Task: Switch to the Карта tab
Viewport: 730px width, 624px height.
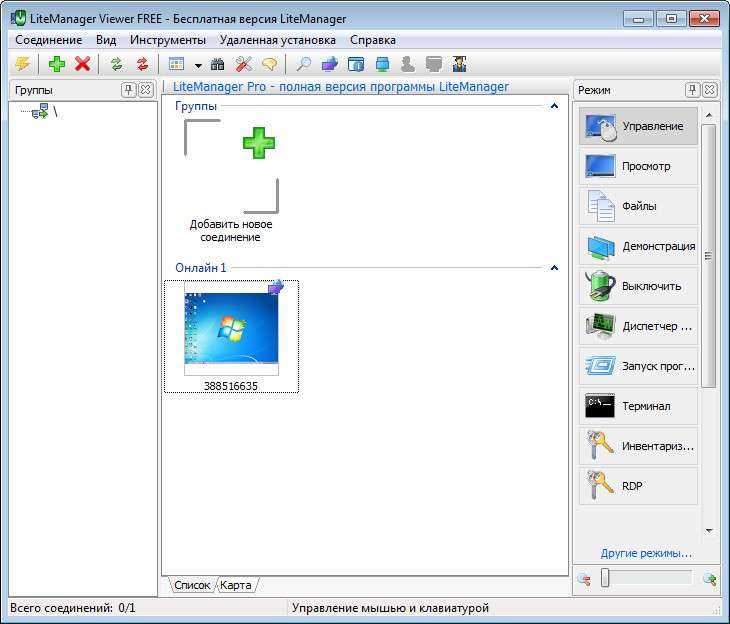Action: coord(236,585)
